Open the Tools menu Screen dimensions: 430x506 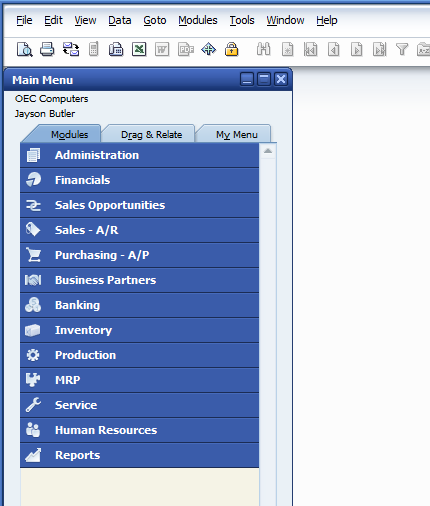pyautogui.click(x=242, y=20)
